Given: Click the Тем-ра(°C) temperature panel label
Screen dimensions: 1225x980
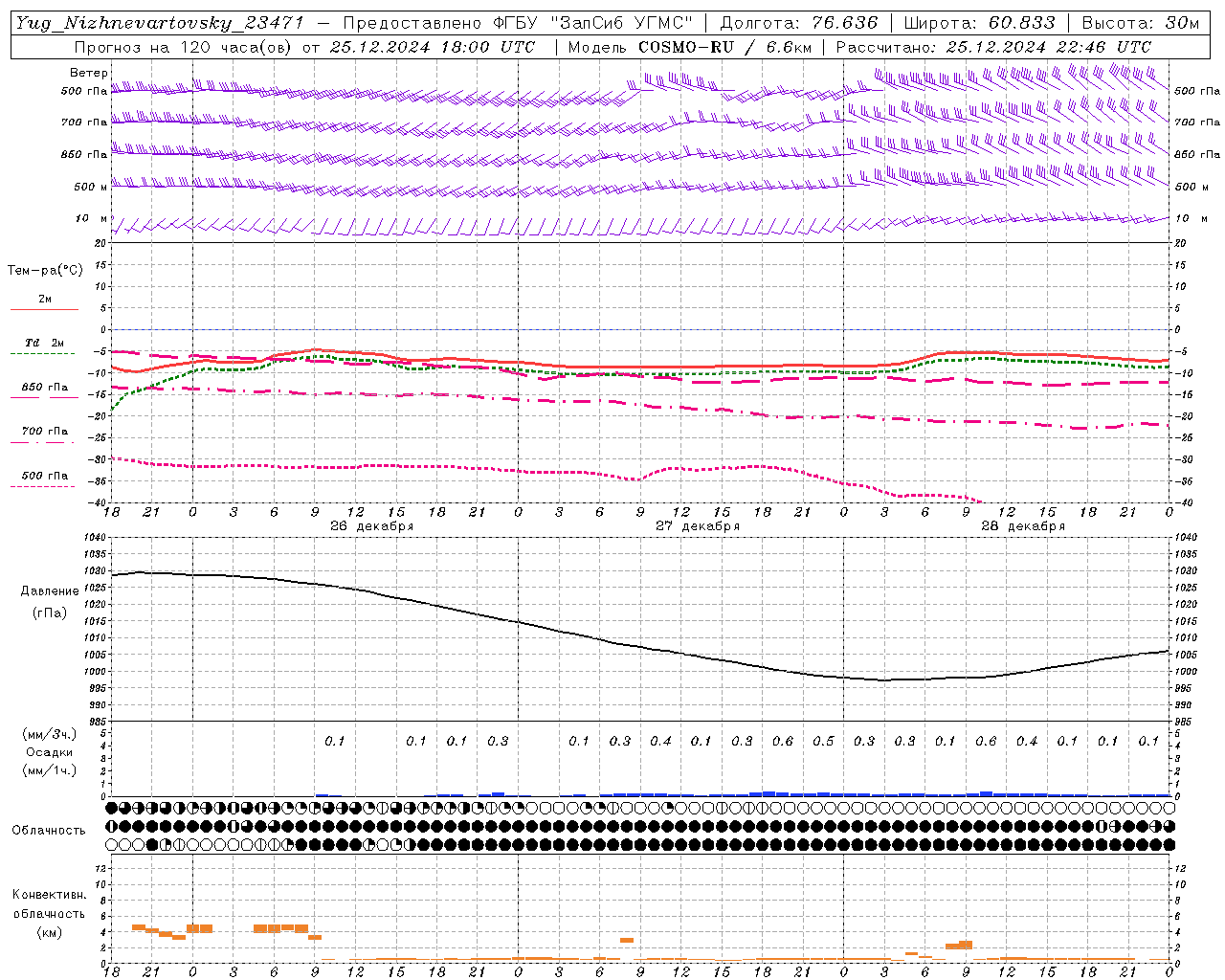Looking at the screenshot, I should pos(45,271).
